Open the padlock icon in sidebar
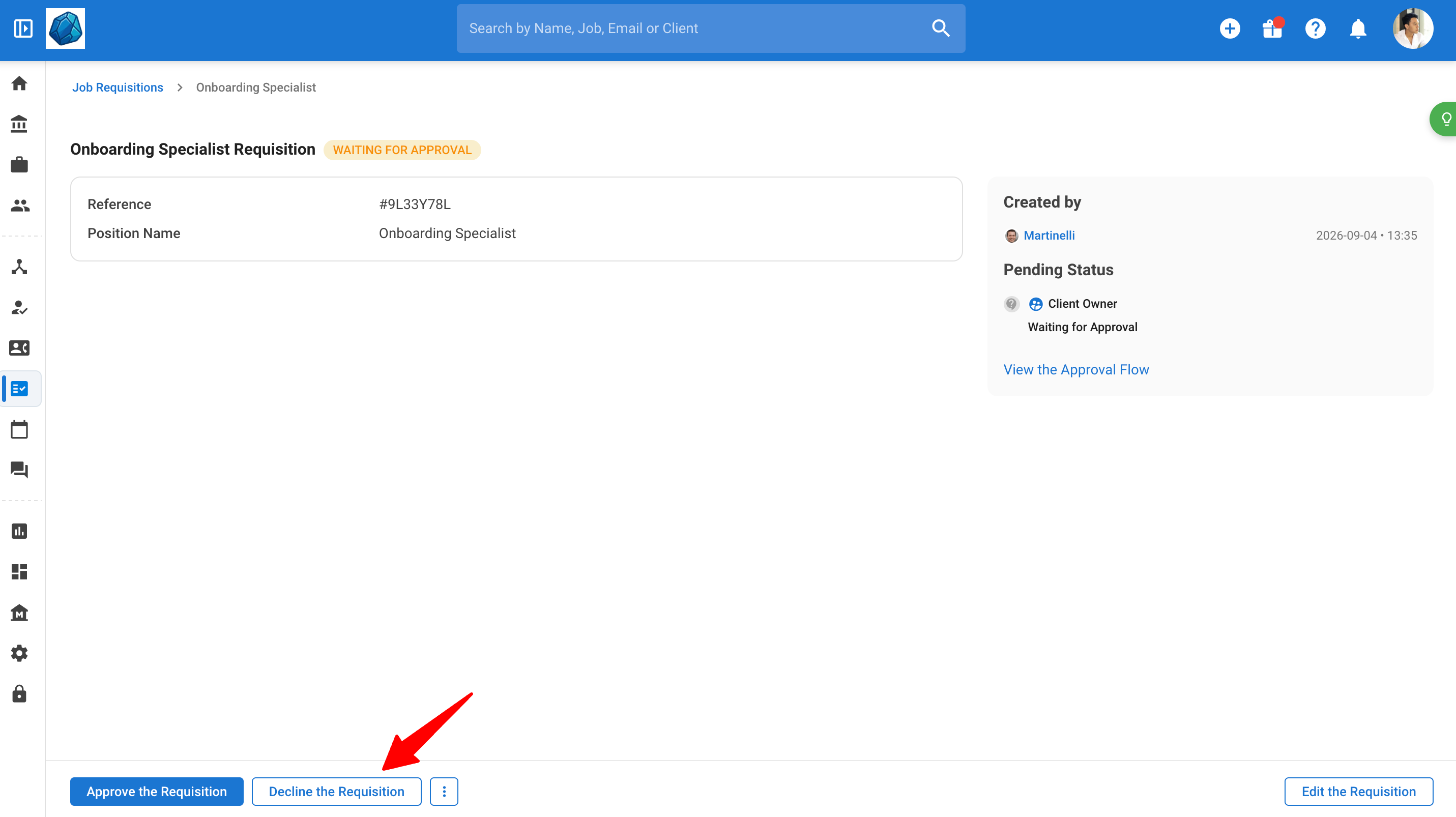The width and height of the screenshot is (1456, 817). point(19,694)
